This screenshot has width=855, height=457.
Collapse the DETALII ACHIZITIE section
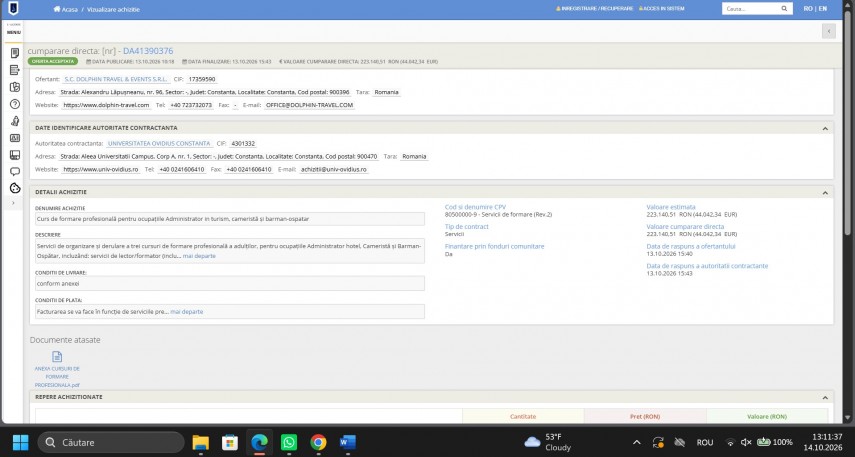pyautogui.click(x=825, y=193)
